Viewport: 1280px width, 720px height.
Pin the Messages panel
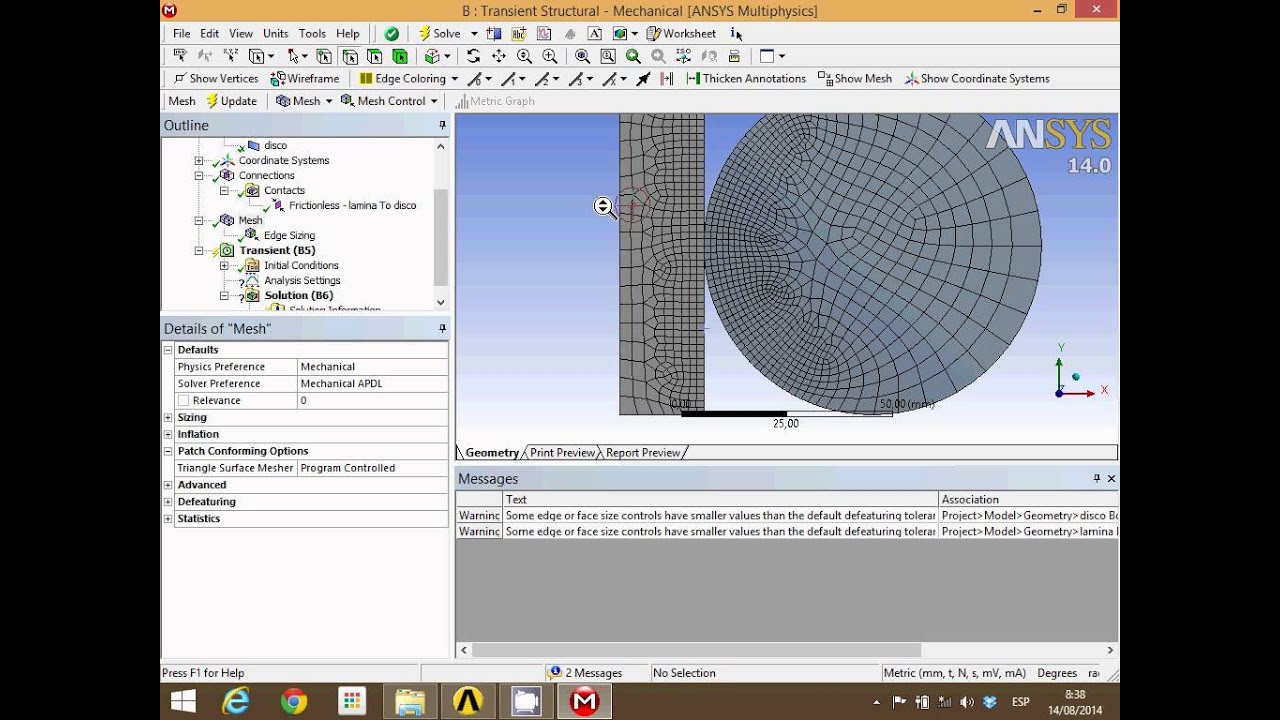tap(1096, 479)
